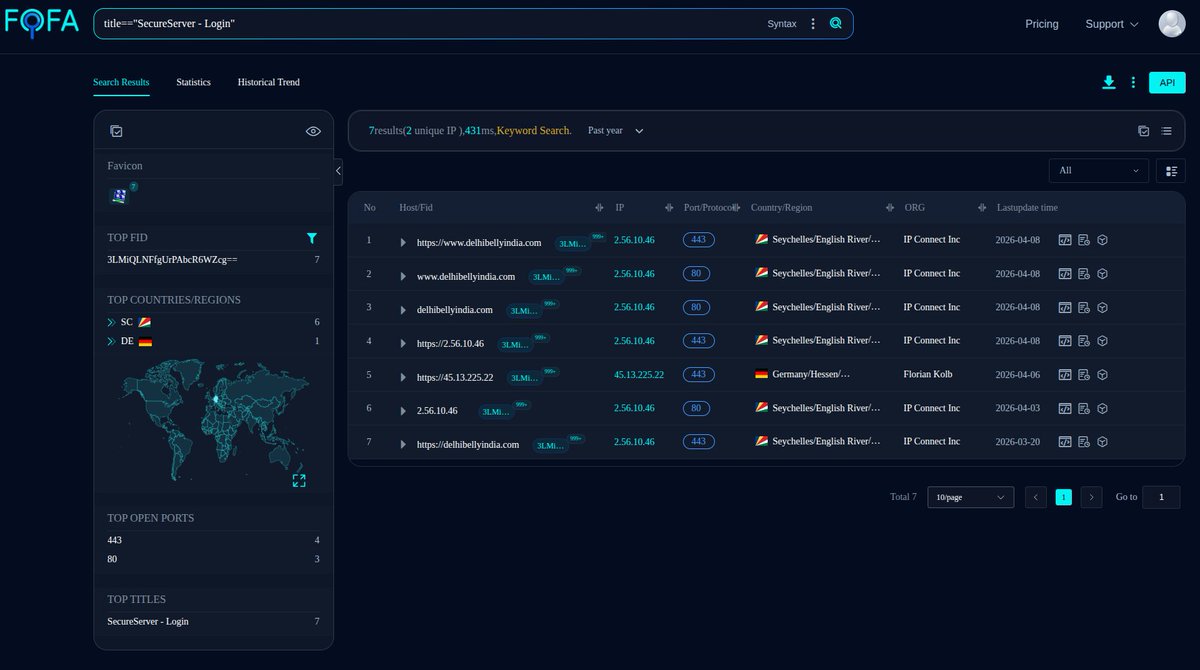Expand the https://45.13.225.22 result row
Screen dimensions: 1200x670
[403, 378]
